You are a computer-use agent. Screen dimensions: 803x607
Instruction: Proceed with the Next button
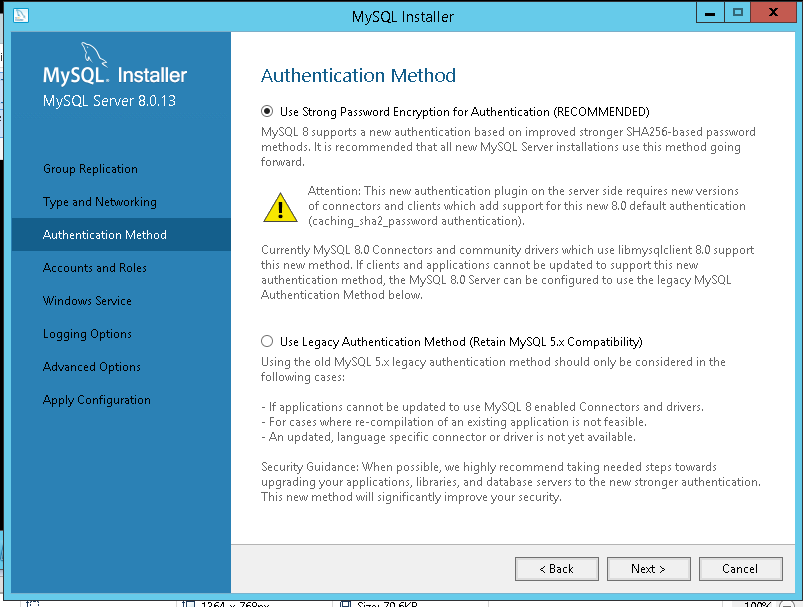coord(648,569)
